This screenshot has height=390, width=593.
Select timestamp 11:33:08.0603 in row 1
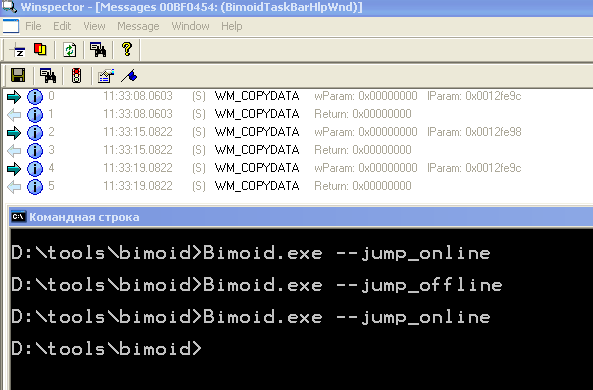138,114
